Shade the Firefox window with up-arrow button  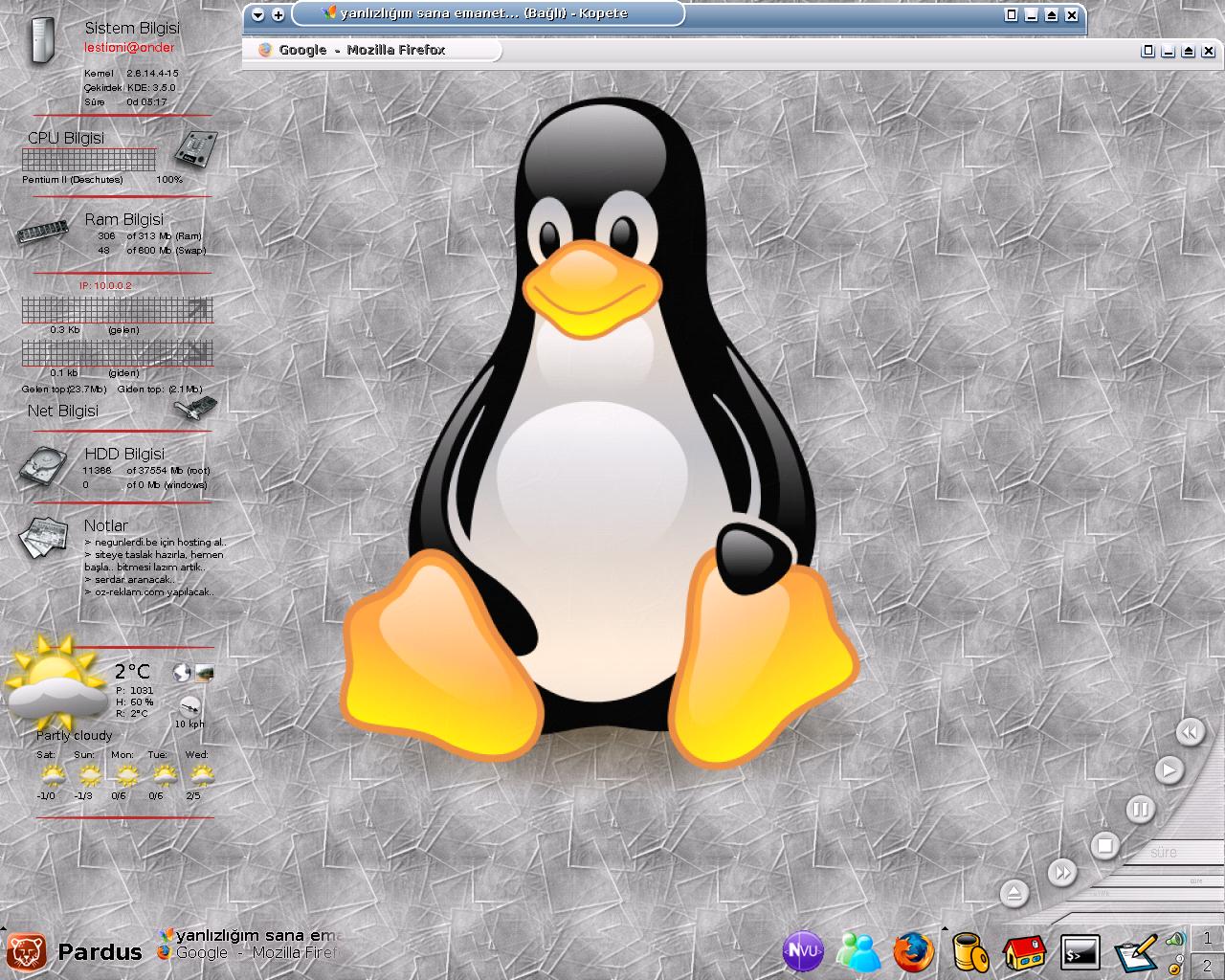pos(1188,52)
